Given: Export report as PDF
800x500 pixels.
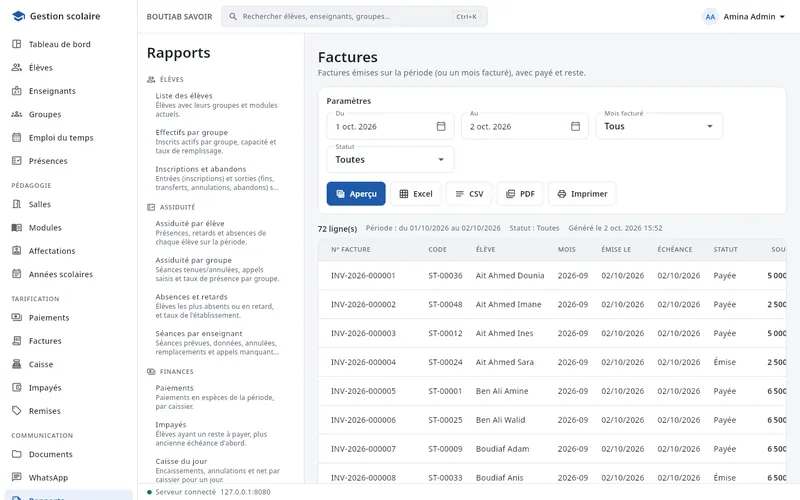Looking at the screenshot, I should 520,194.
